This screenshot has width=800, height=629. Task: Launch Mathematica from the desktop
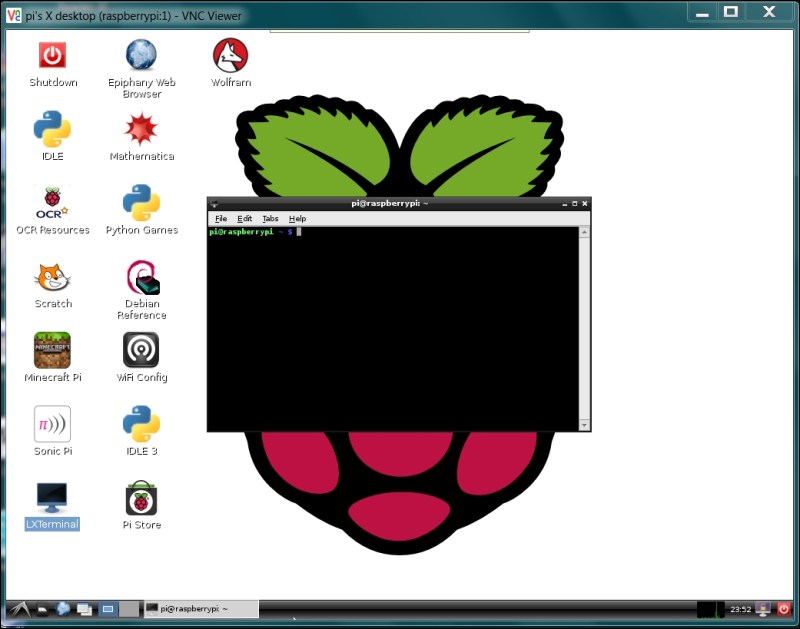pyautogui.click(x=141, y=129)
